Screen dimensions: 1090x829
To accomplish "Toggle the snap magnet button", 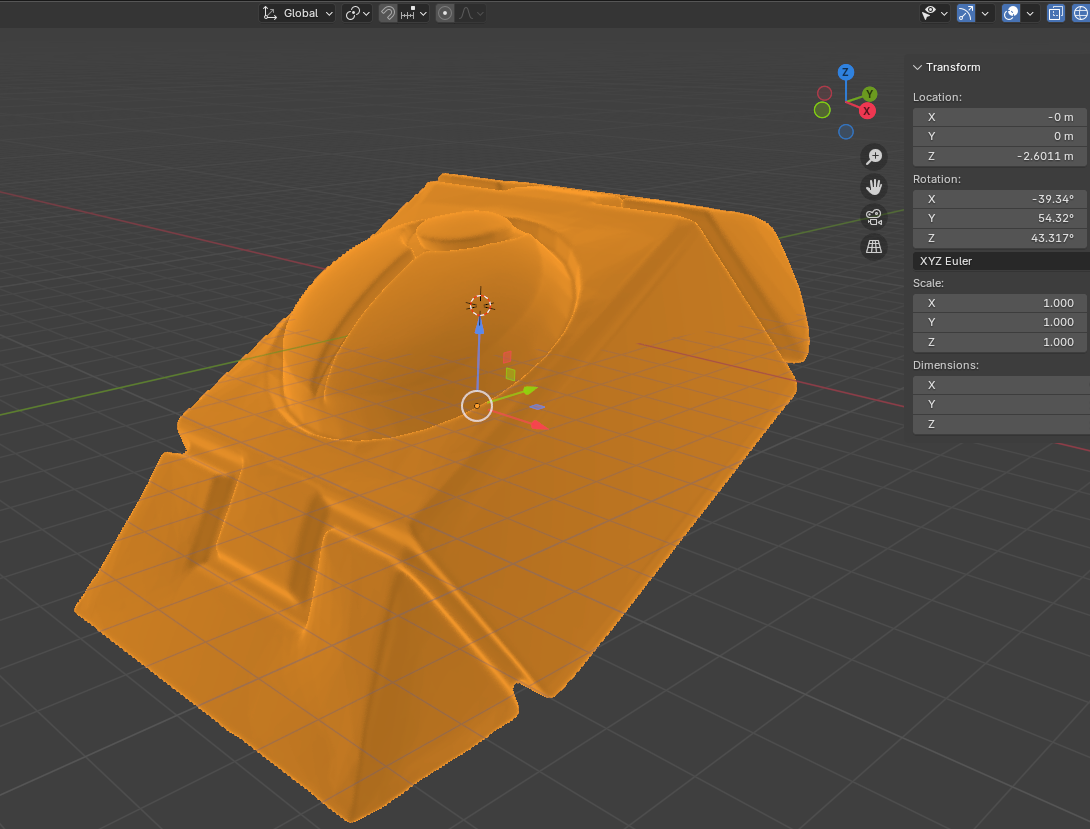I will [x=388, y=13].
